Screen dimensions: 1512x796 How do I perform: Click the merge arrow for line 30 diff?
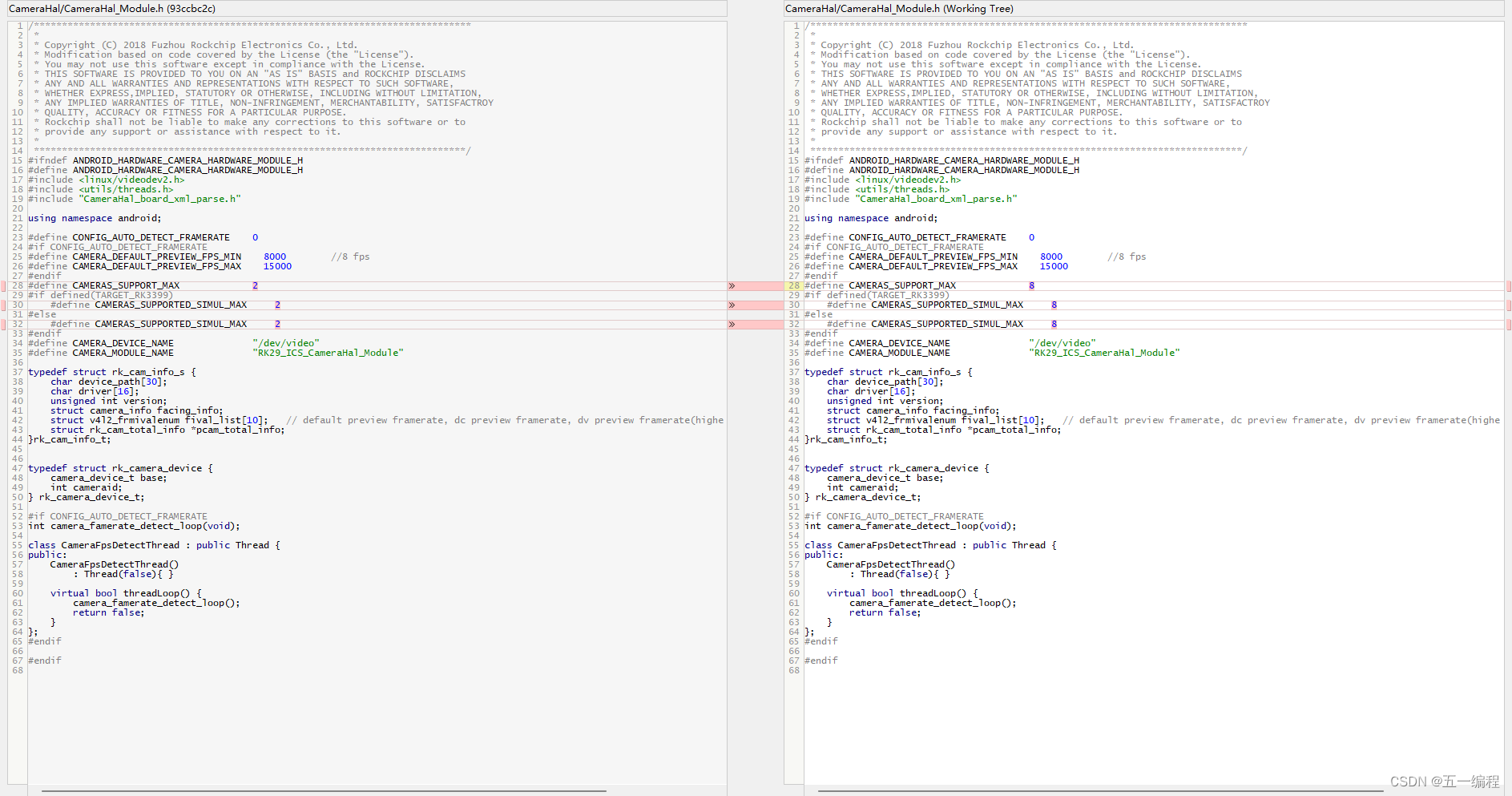(732, 305)
